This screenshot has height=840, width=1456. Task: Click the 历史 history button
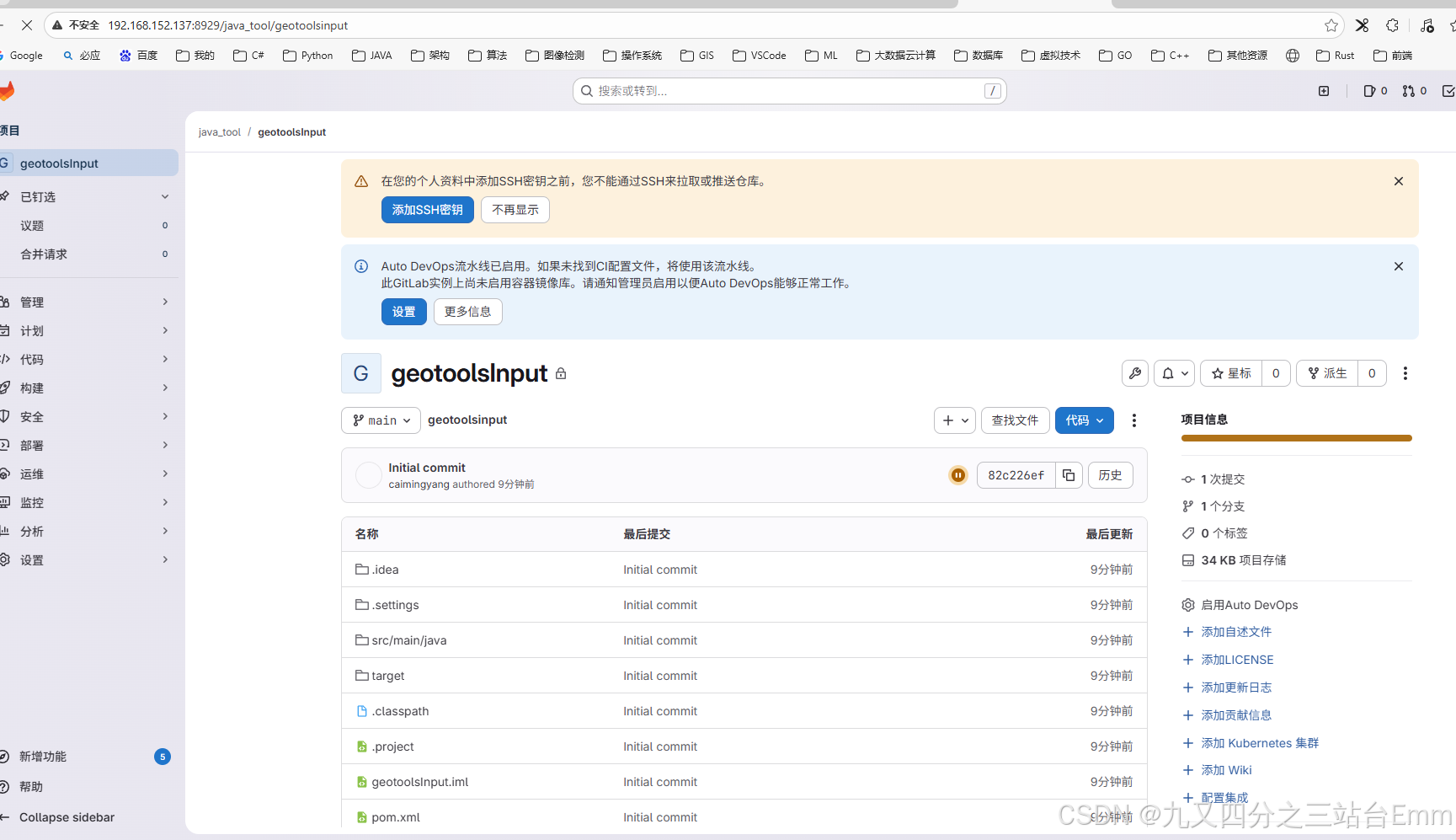point(1111,475)
